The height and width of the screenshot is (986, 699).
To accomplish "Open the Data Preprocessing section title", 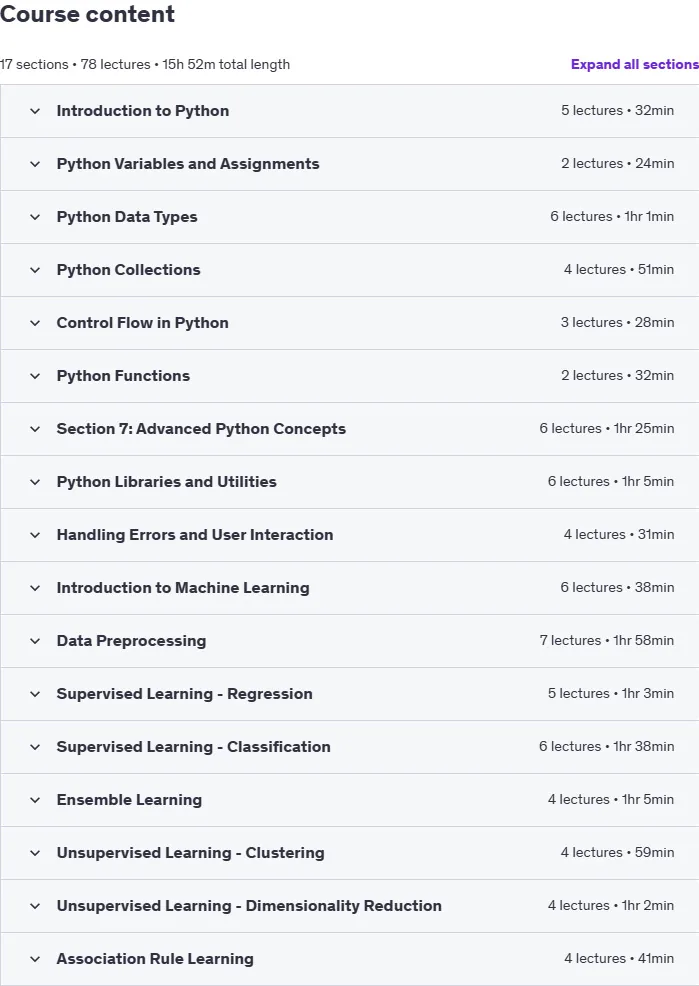I will [x=131, y=641].
